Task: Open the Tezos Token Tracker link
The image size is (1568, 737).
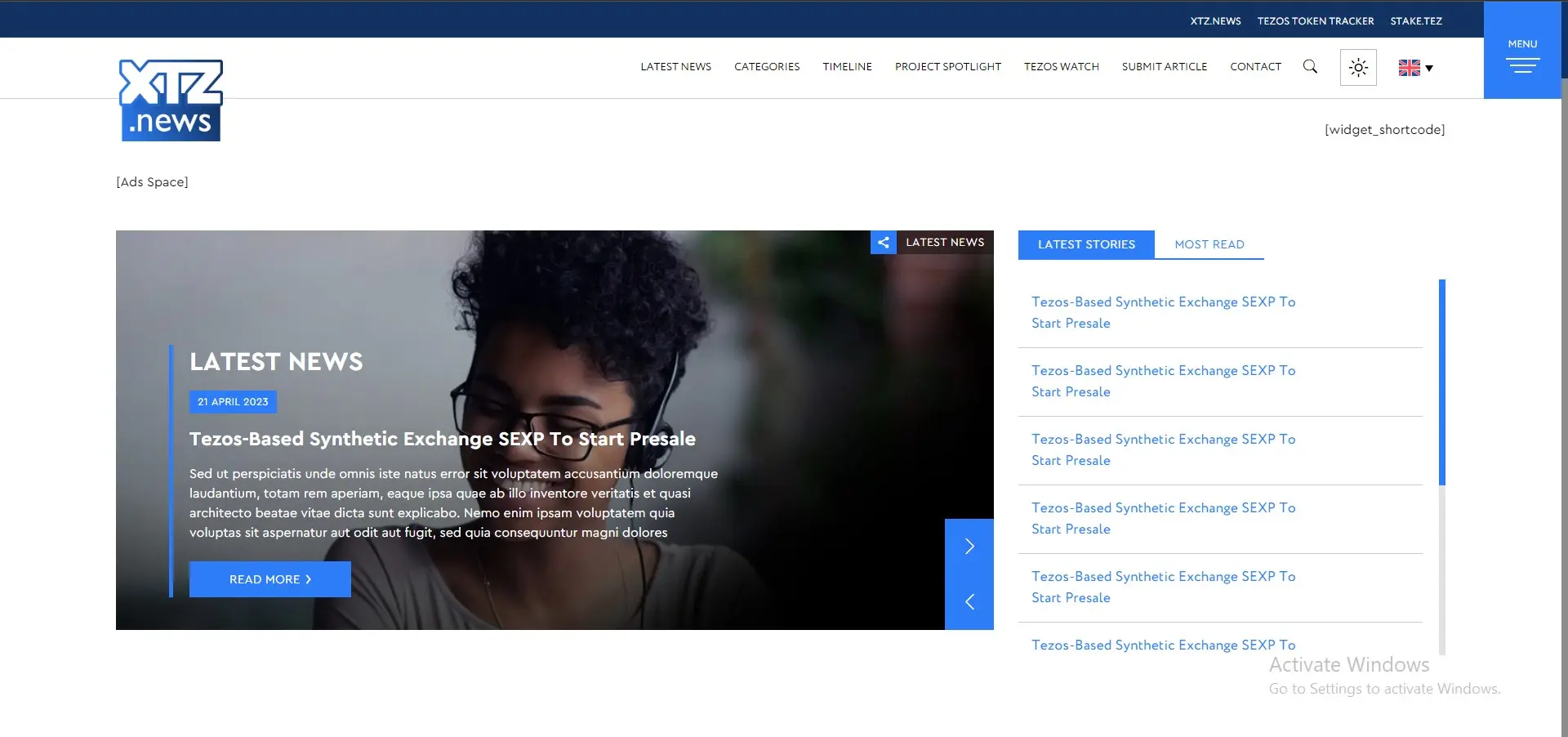Action: tap(1315, 21)
